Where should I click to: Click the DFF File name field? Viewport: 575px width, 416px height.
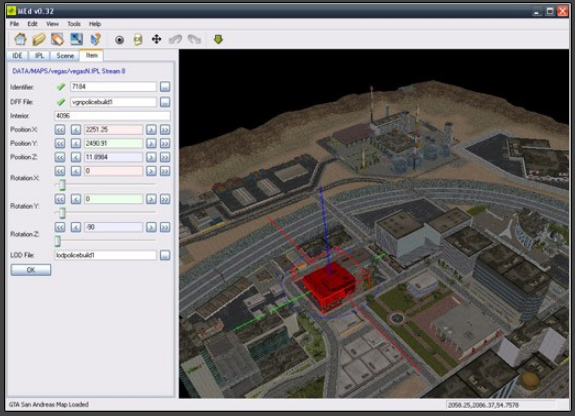113,102
